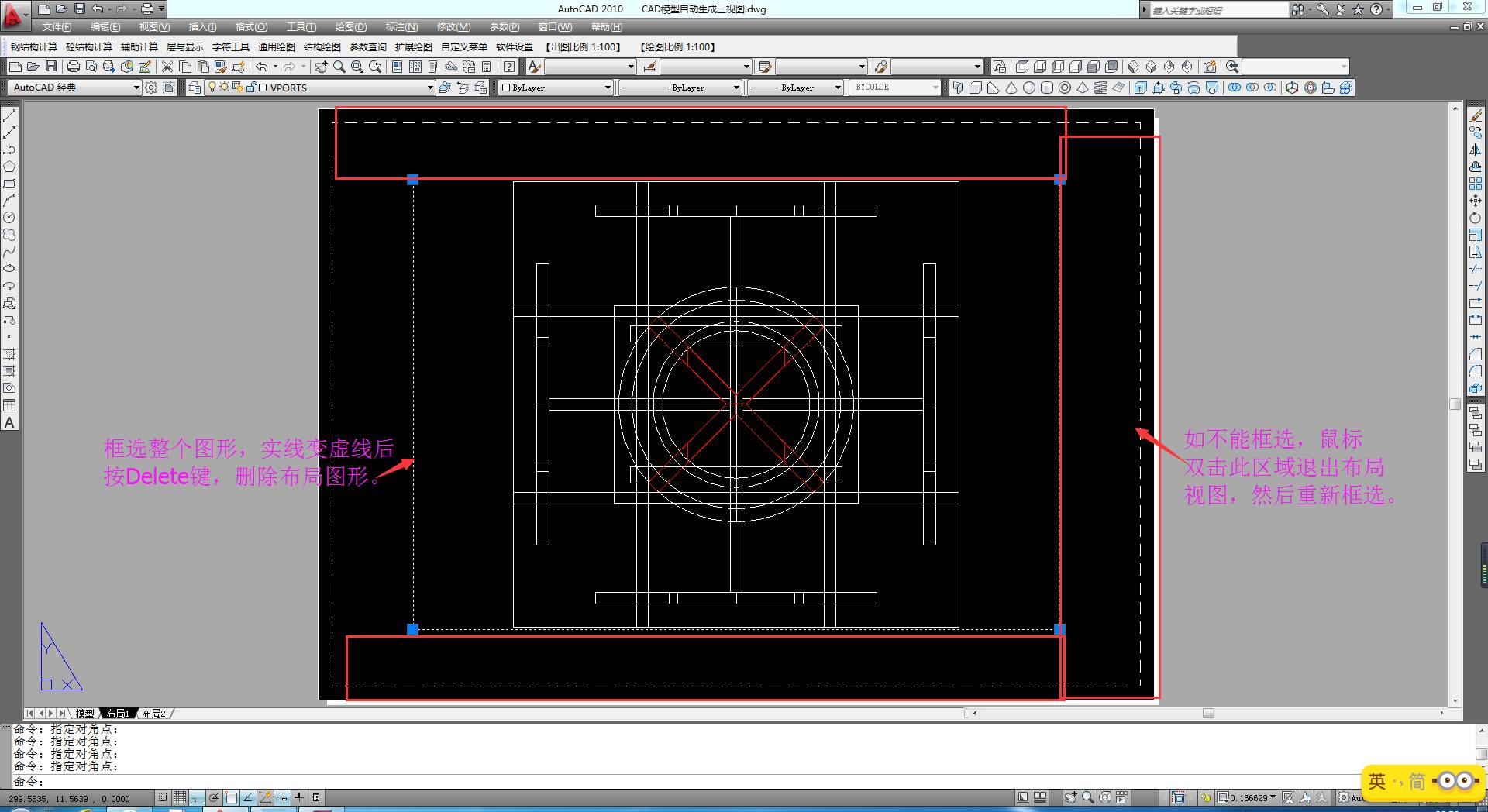Click the New drawing icon
This screenshot has height=812, width=1488.
[x=15, y=67]
